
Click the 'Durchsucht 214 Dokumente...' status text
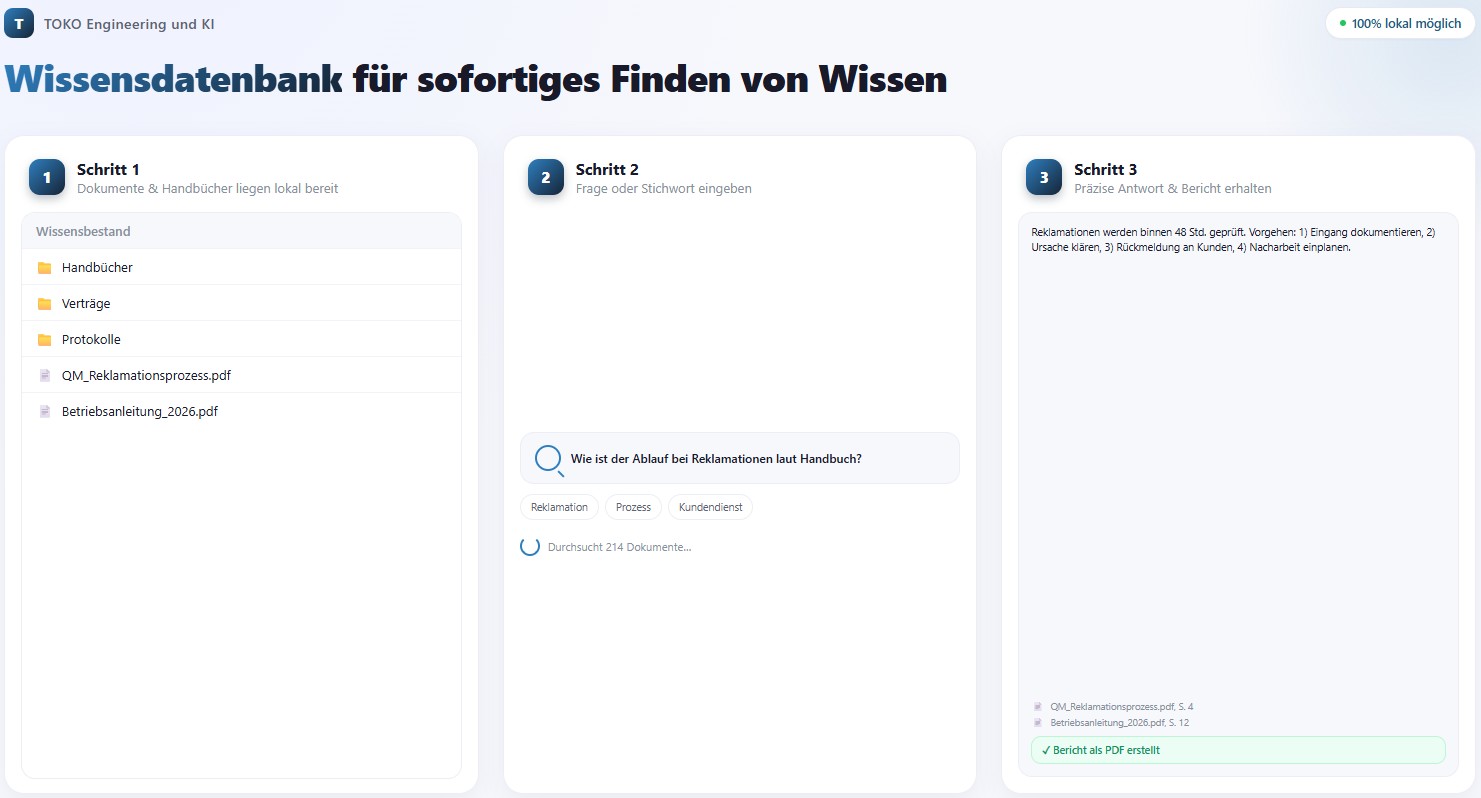point(619,547)
